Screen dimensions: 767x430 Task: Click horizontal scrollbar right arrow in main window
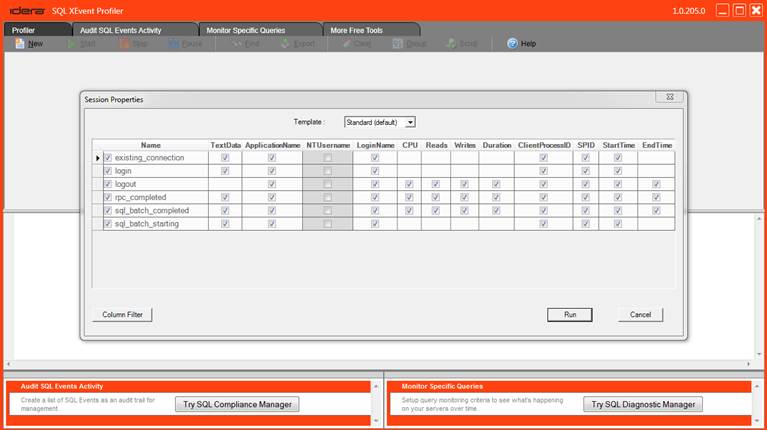pyautogui.click(x=748, y=364)
